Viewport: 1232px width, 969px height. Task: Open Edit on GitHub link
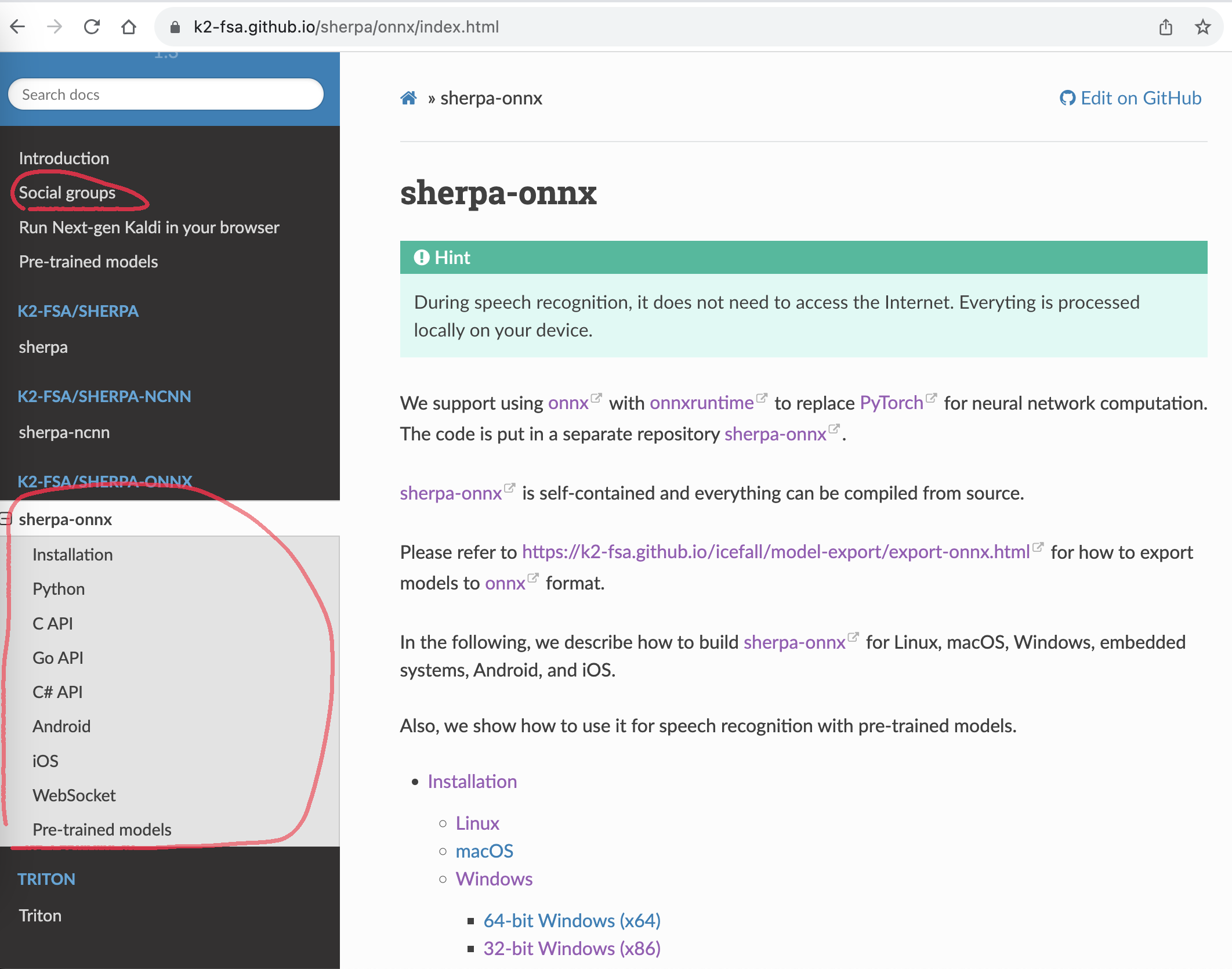[x=1130, y=98]
